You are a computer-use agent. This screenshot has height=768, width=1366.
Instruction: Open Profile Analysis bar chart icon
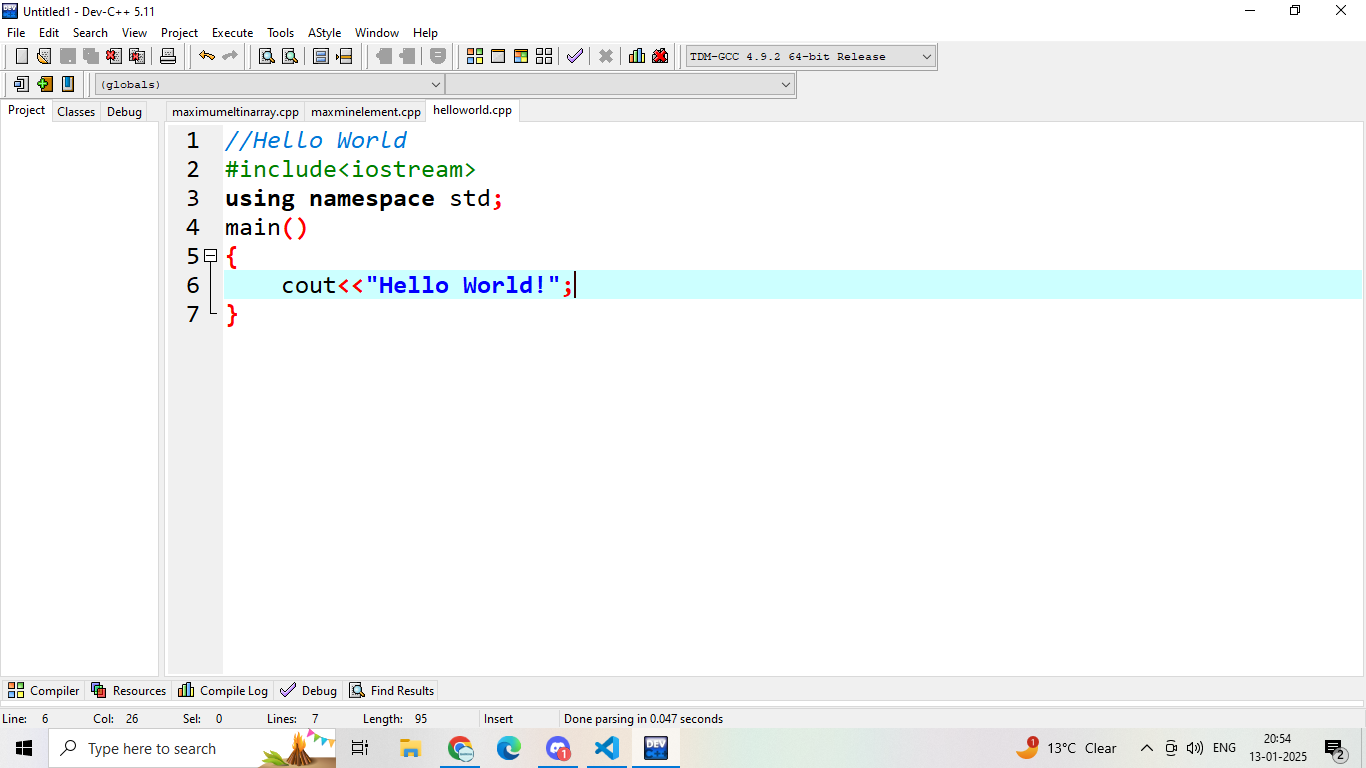pyautogui.click(x=637, y=56)
